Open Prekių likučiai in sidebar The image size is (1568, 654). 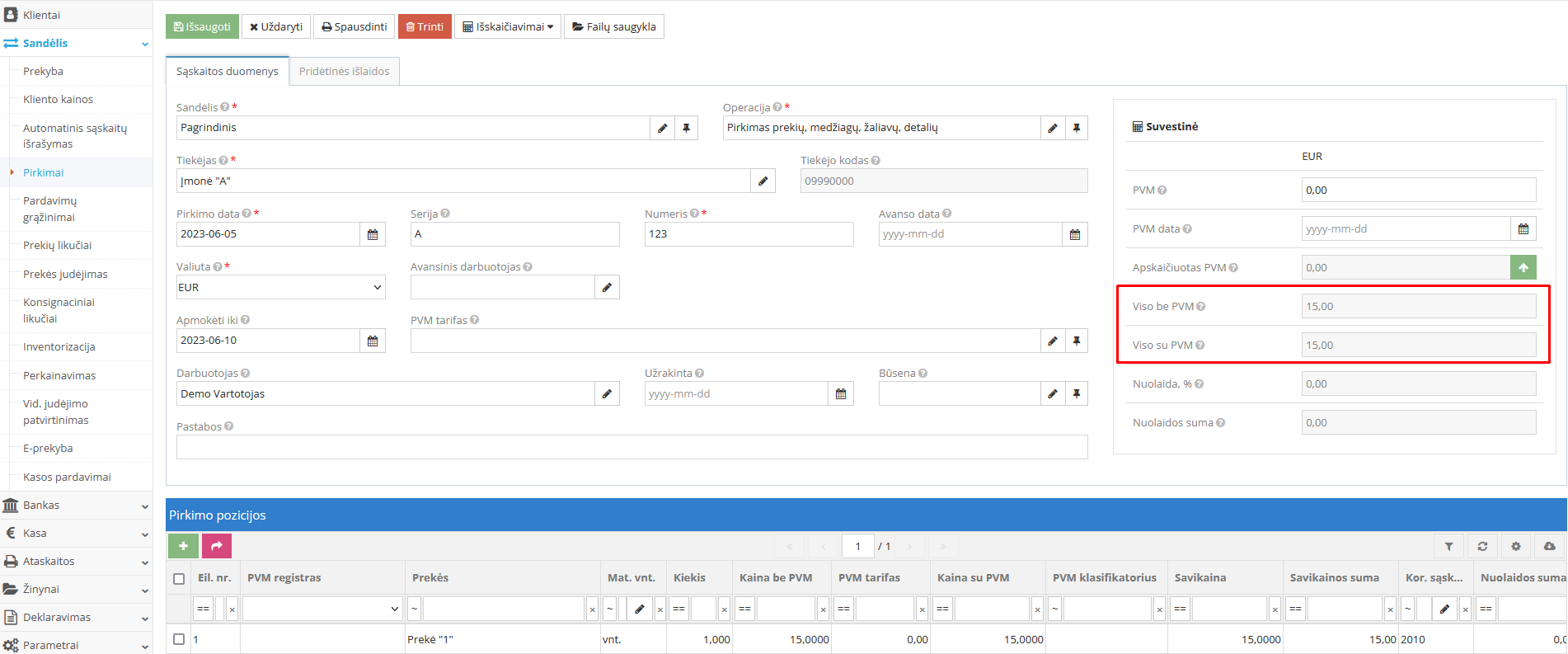tap(57, 246)
